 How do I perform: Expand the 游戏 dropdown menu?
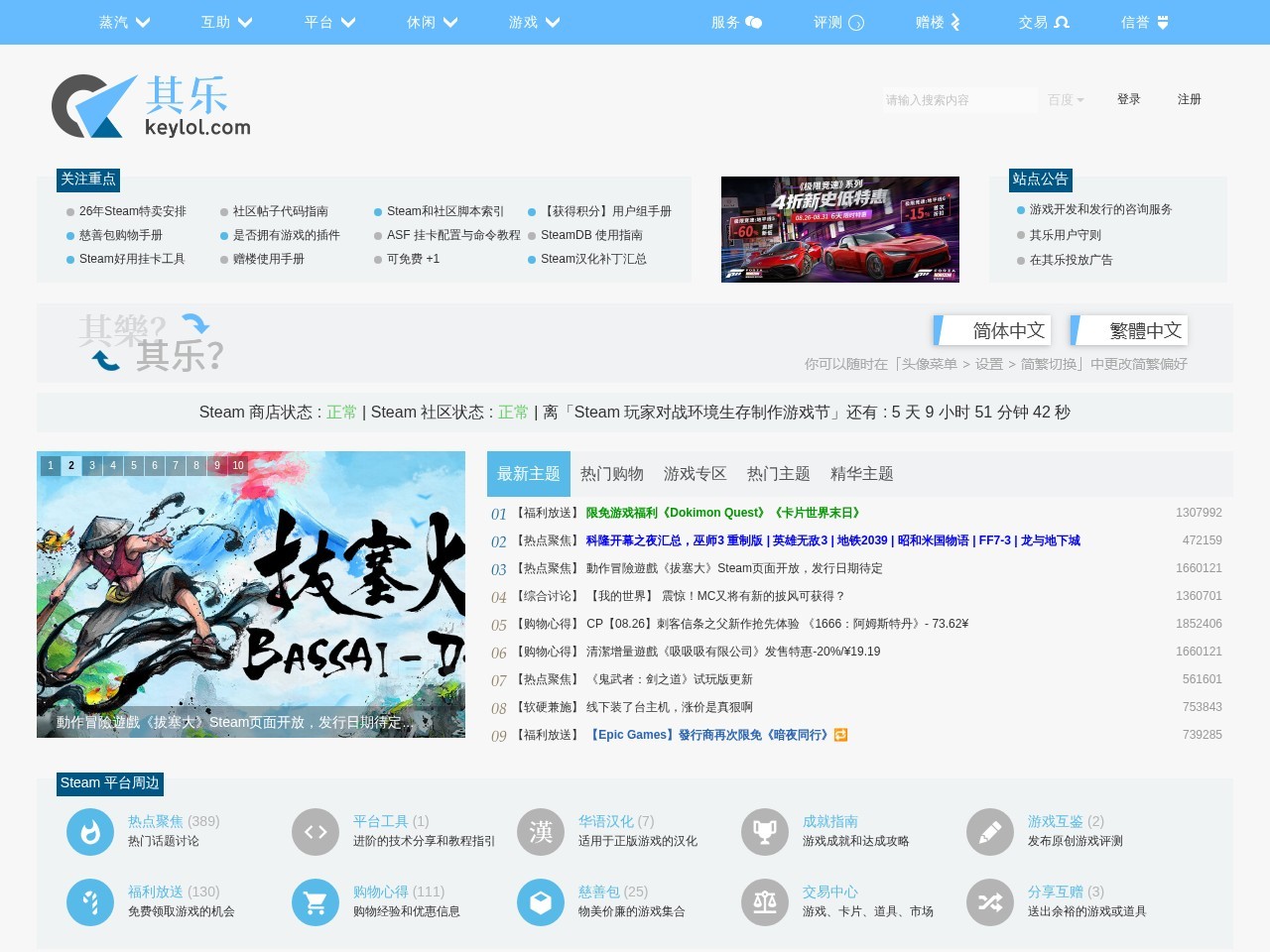tap(534, 22)
